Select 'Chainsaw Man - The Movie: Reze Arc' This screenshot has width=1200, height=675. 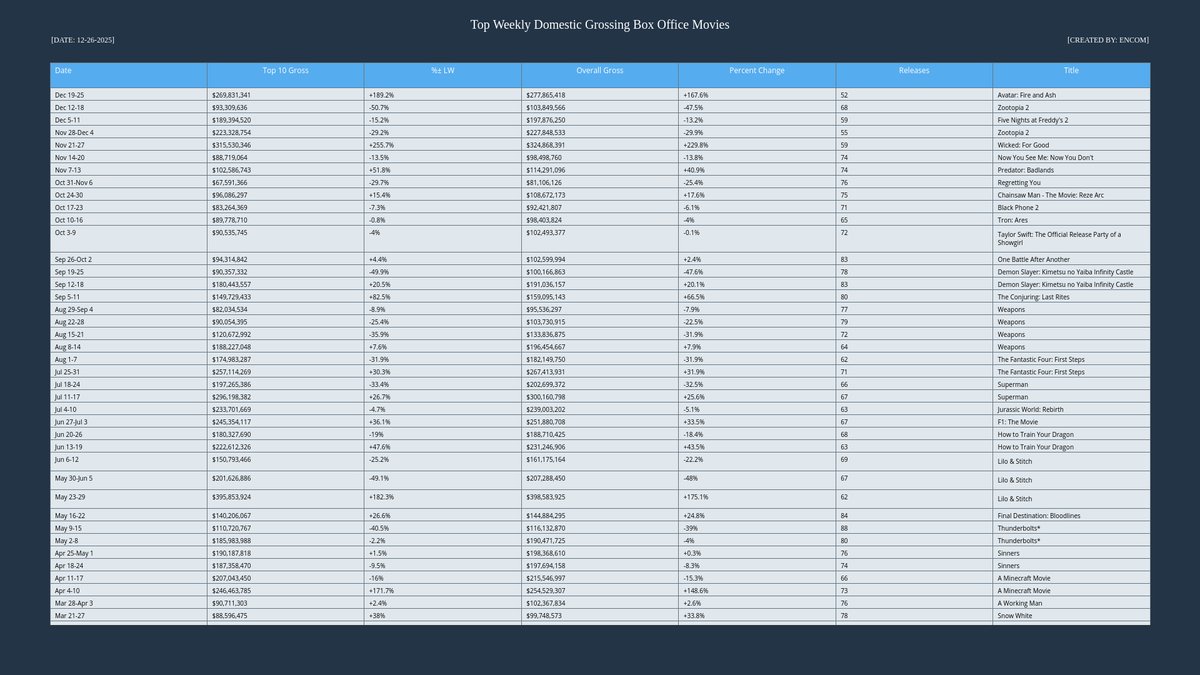pos(1071,195)
